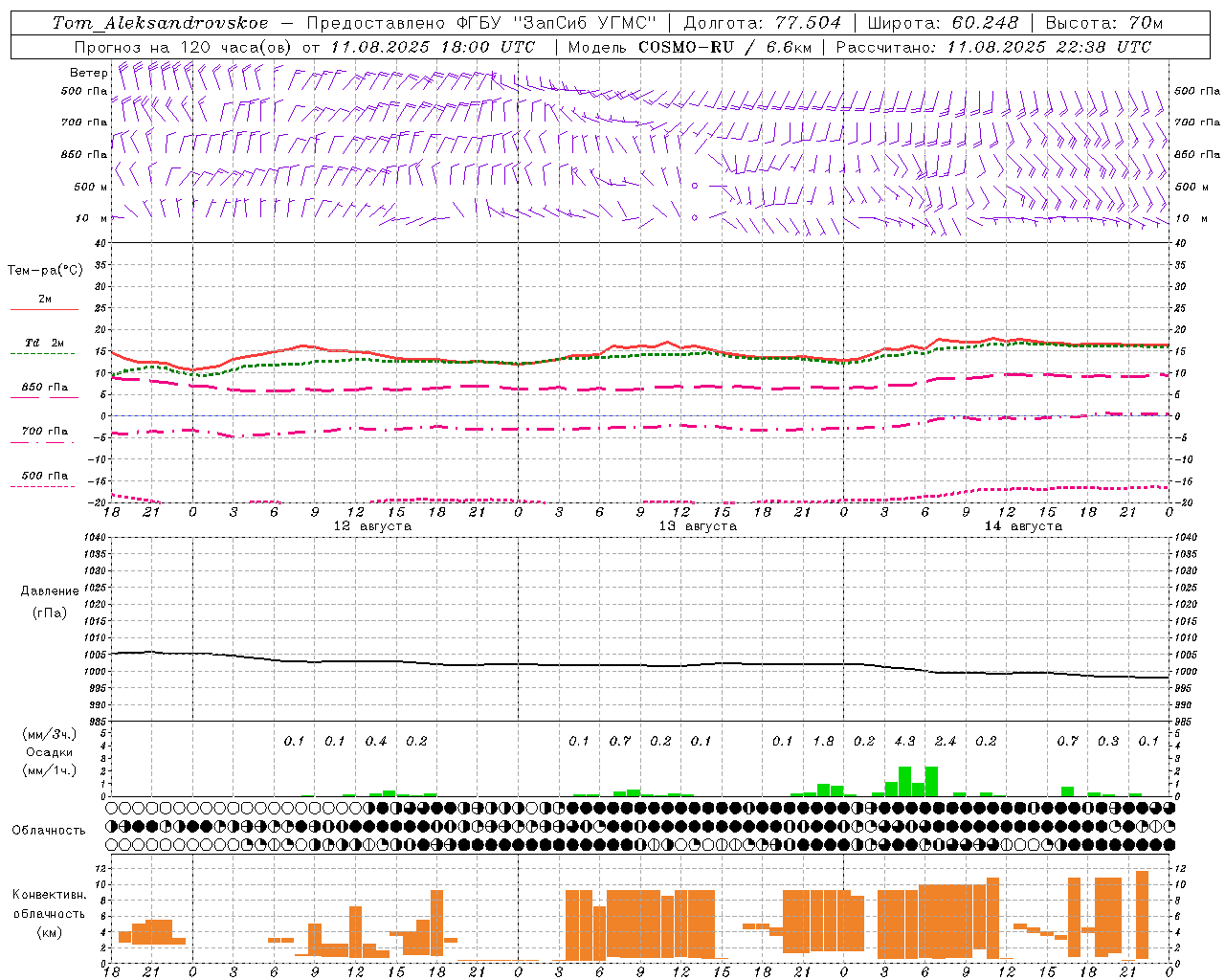1225x980 pixels.
Task: Click the 2м temperature legend entry
Action: click(x=45, y=299)
